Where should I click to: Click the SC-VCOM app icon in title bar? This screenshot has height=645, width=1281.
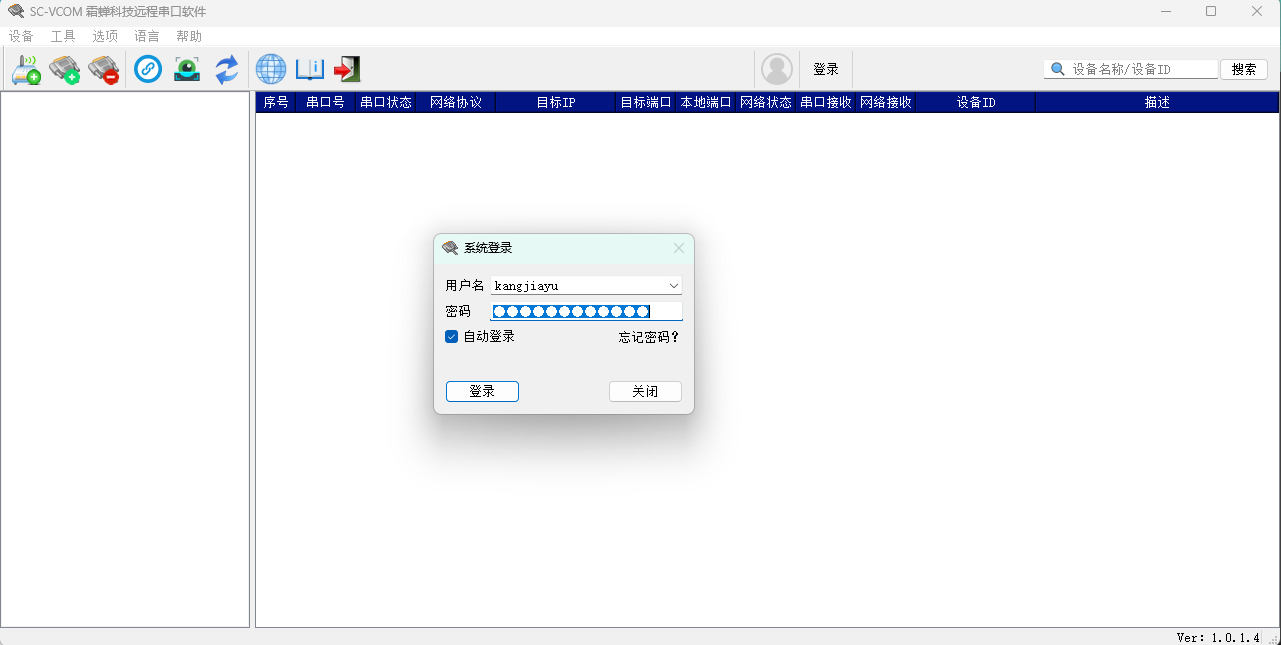point(16,11)
